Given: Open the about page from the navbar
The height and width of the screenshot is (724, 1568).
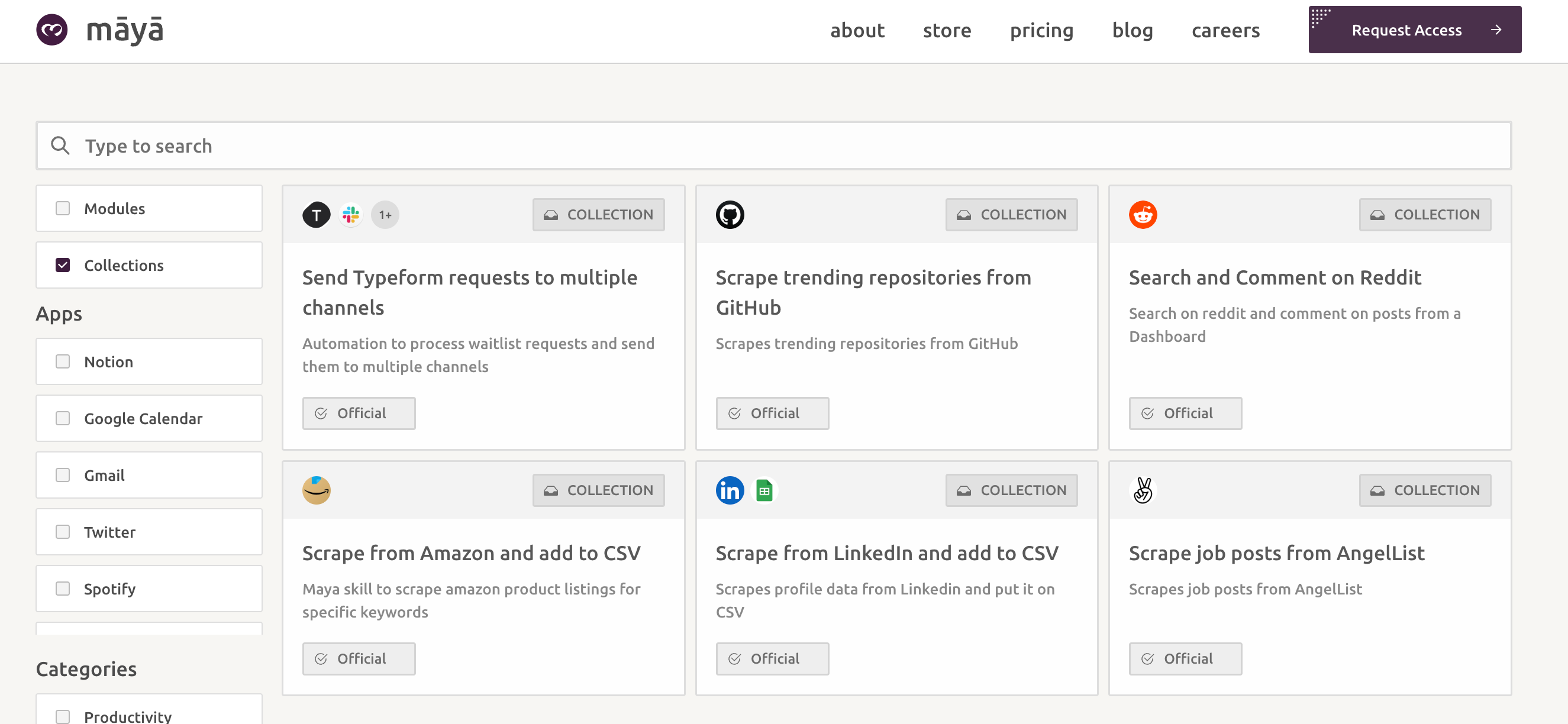Looking at the screenshot, I should (x=857, y=30).
